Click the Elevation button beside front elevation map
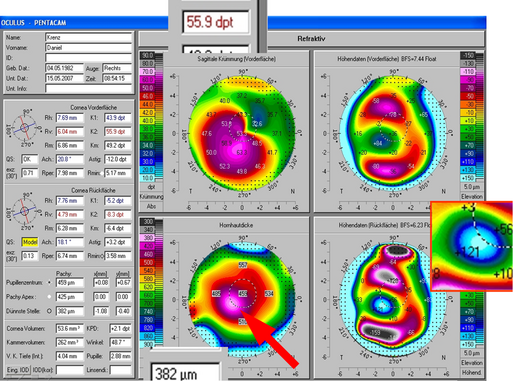The image size is (513, 381). coord(472,197)
